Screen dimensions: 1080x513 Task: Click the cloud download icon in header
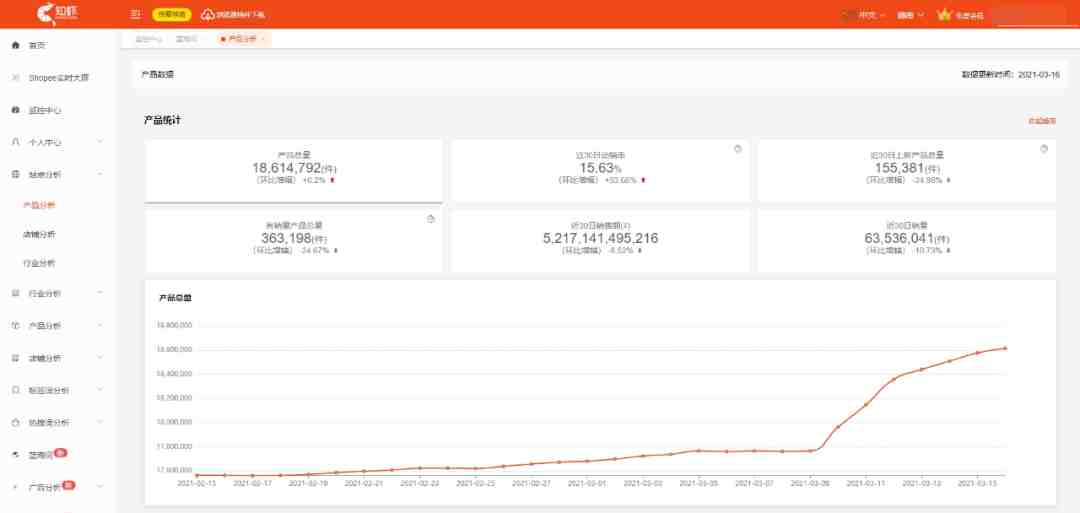click(207, 14)
